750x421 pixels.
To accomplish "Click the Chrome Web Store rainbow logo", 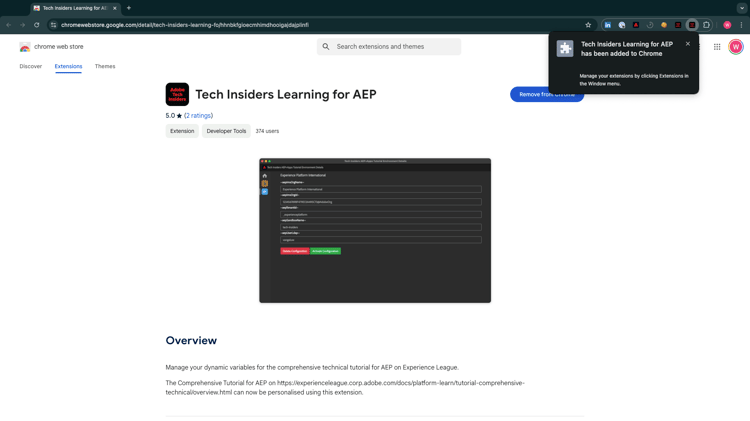I will pyautogui.click(x=25, y=47).
